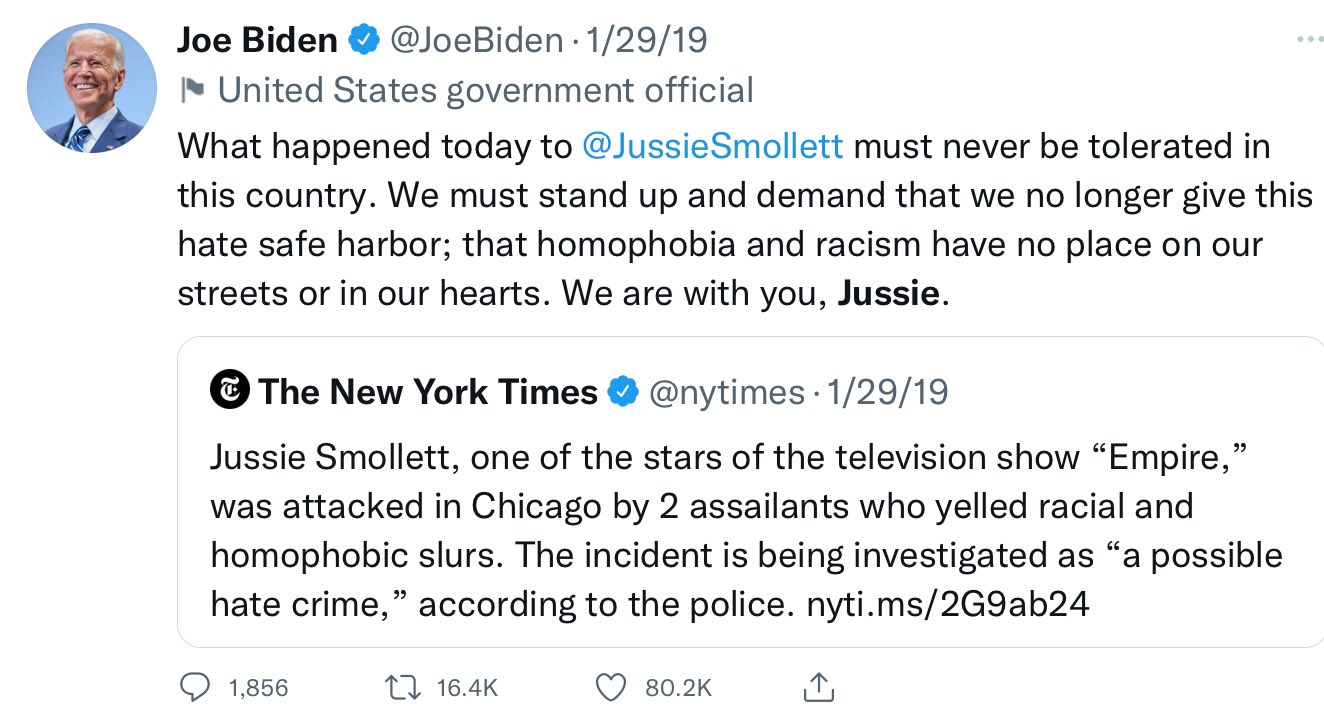This screenshot has width=1324, height=716.
Task: Click the @JoeBiden handle
Action: 475,40
